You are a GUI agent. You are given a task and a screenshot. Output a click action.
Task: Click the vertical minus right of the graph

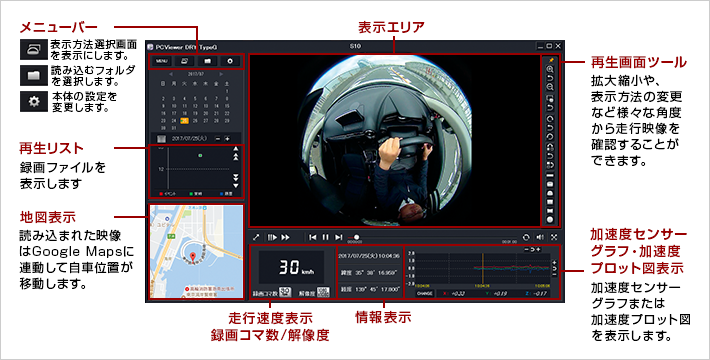point(555,274)
